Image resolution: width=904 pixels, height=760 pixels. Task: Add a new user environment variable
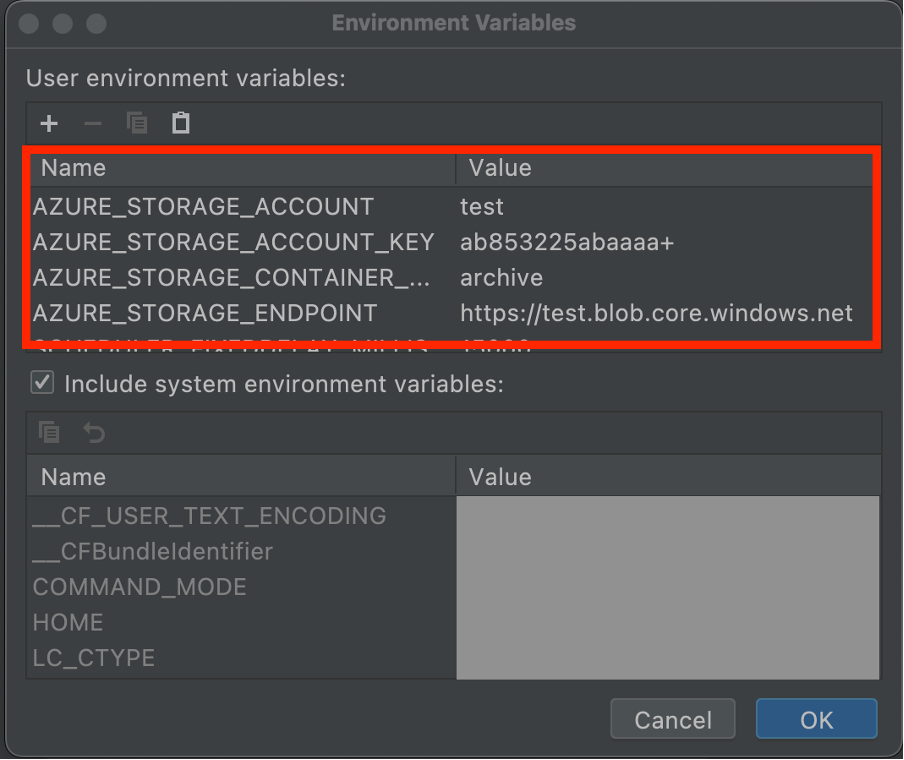coord(49,123)
